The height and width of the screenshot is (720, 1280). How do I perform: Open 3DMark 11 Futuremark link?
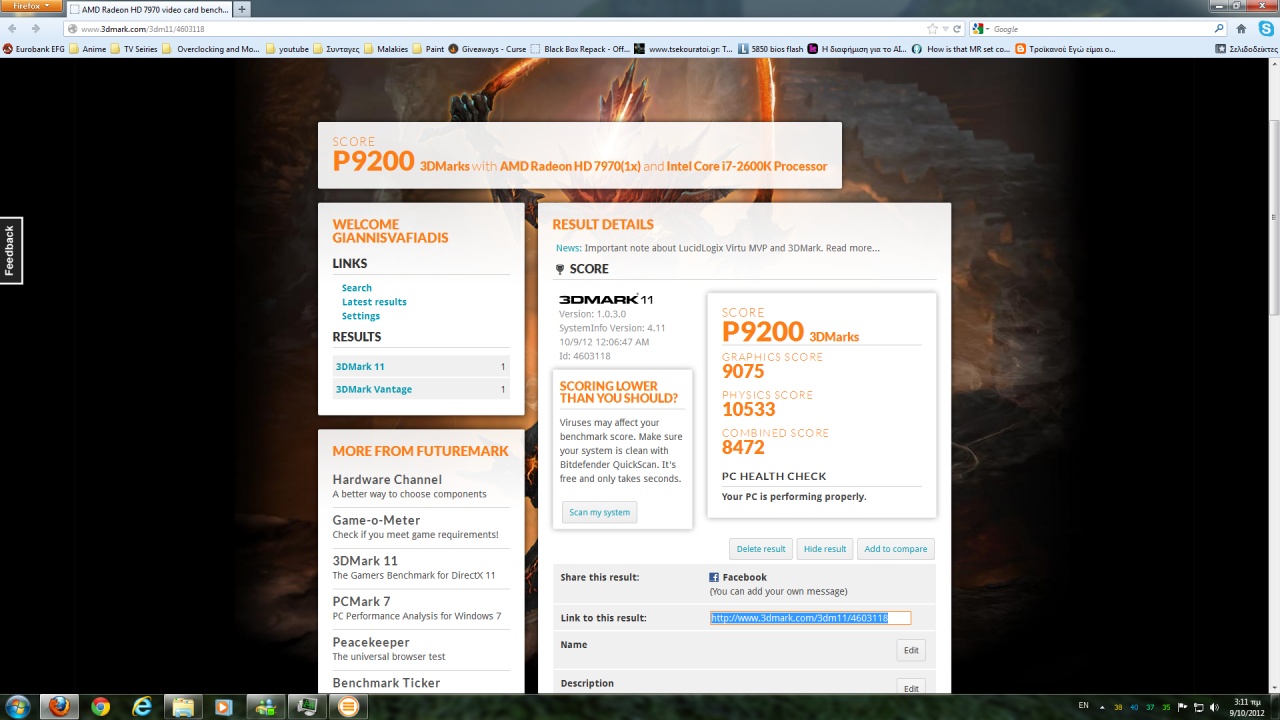[365, 561]
